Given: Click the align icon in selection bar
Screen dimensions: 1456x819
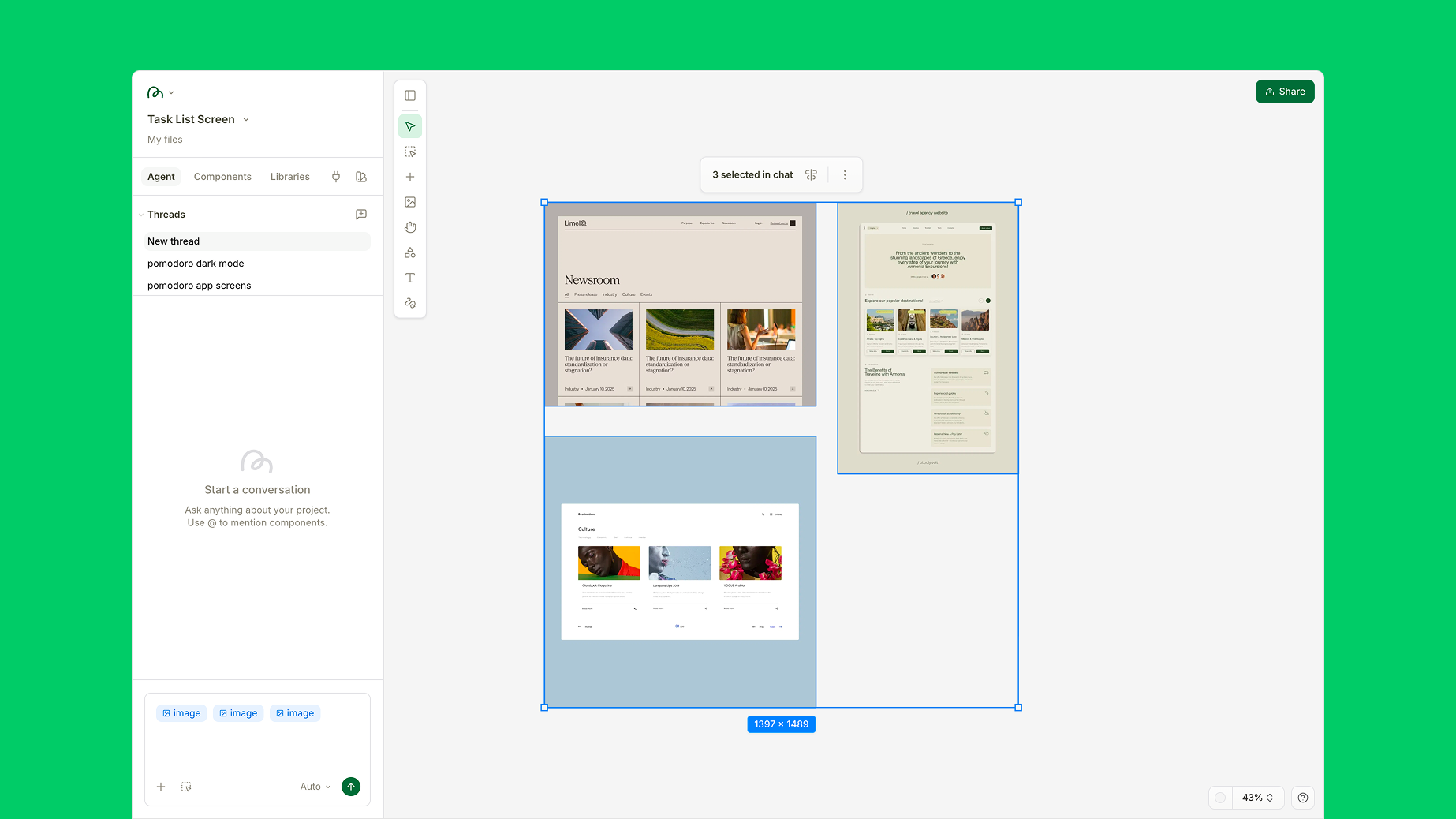Looking at the screenshot, I should [x=811, y=174].
